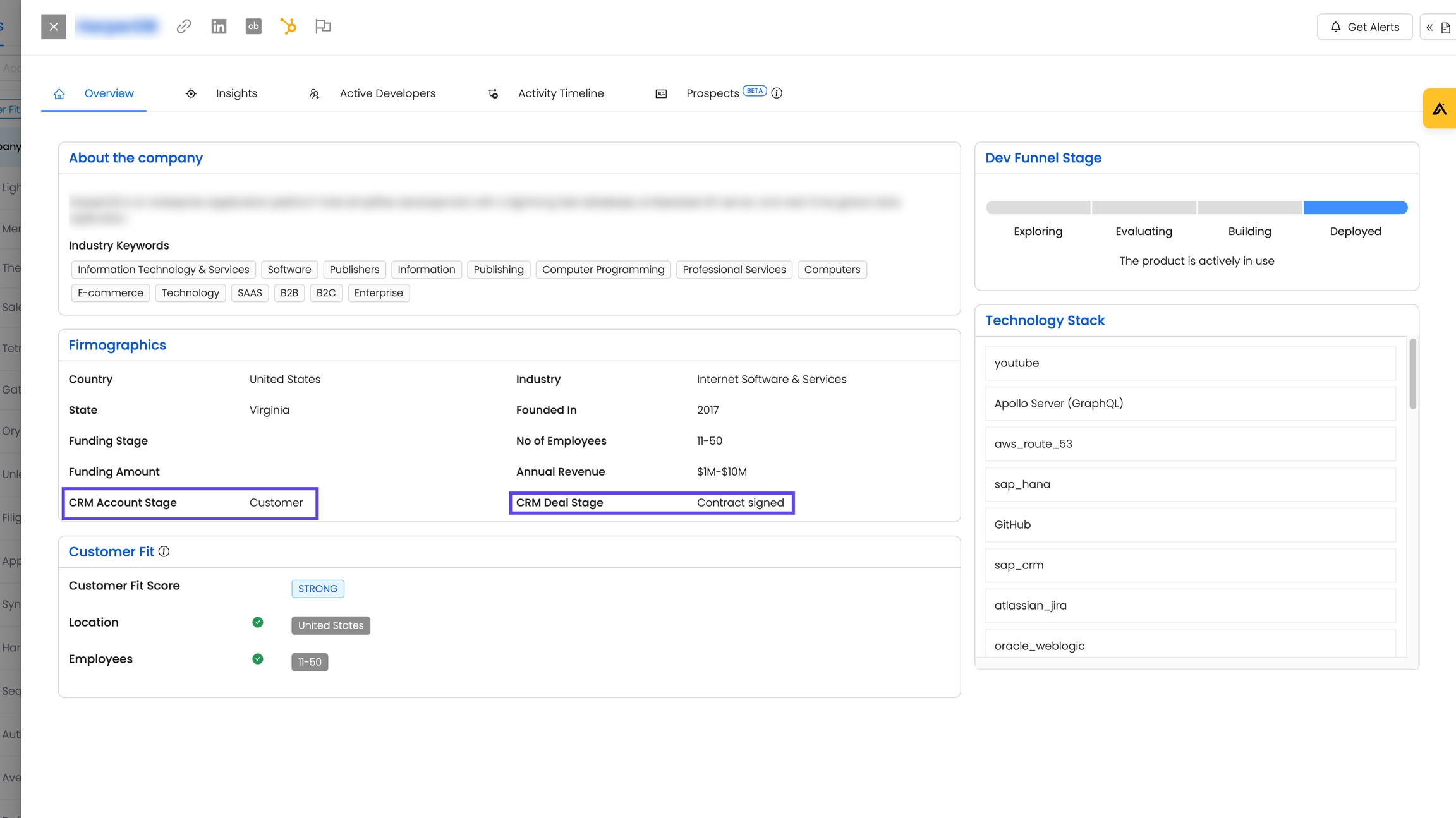Go to Activity Timeline tab
The image size is (1456, 818).
click(x=561, y=93)
